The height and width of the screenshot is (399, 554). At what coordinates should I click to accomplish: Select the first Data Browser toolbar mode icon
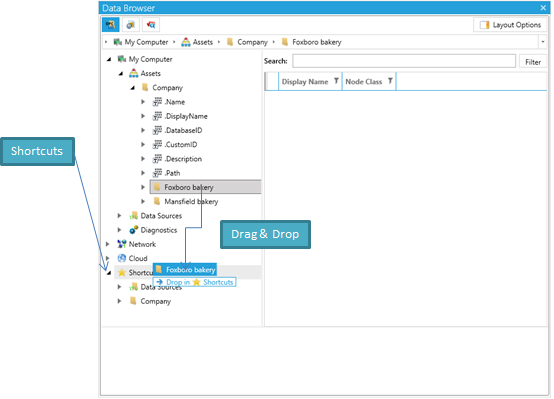click(111, 25)
